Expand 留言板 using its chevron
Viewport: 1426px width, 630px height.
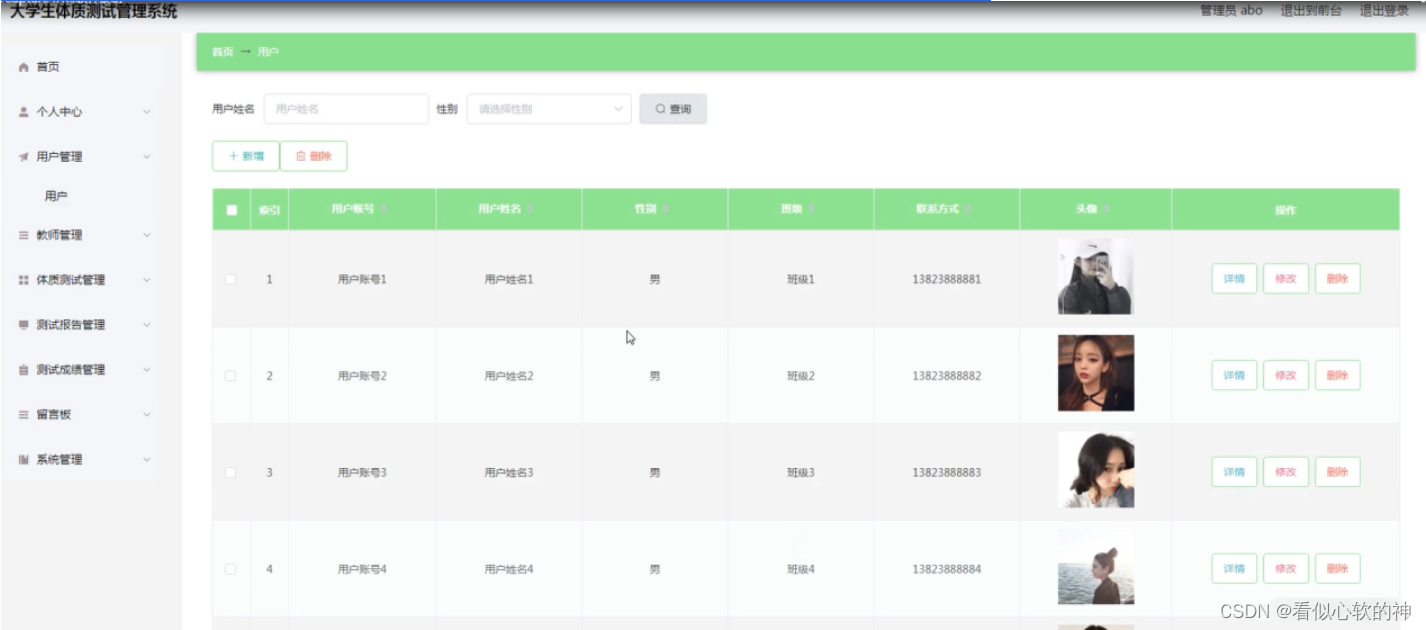147,415
